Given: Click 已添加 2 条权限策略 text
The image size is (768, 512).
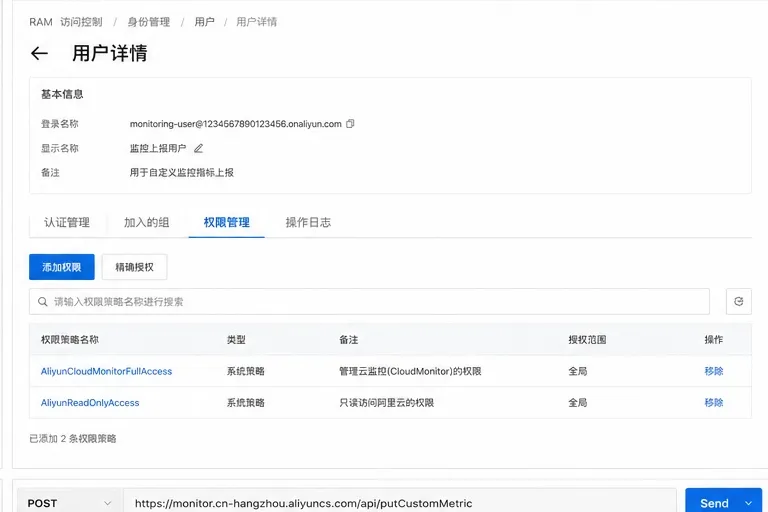Looking at the screenshot, I should [x=72, y=439].
